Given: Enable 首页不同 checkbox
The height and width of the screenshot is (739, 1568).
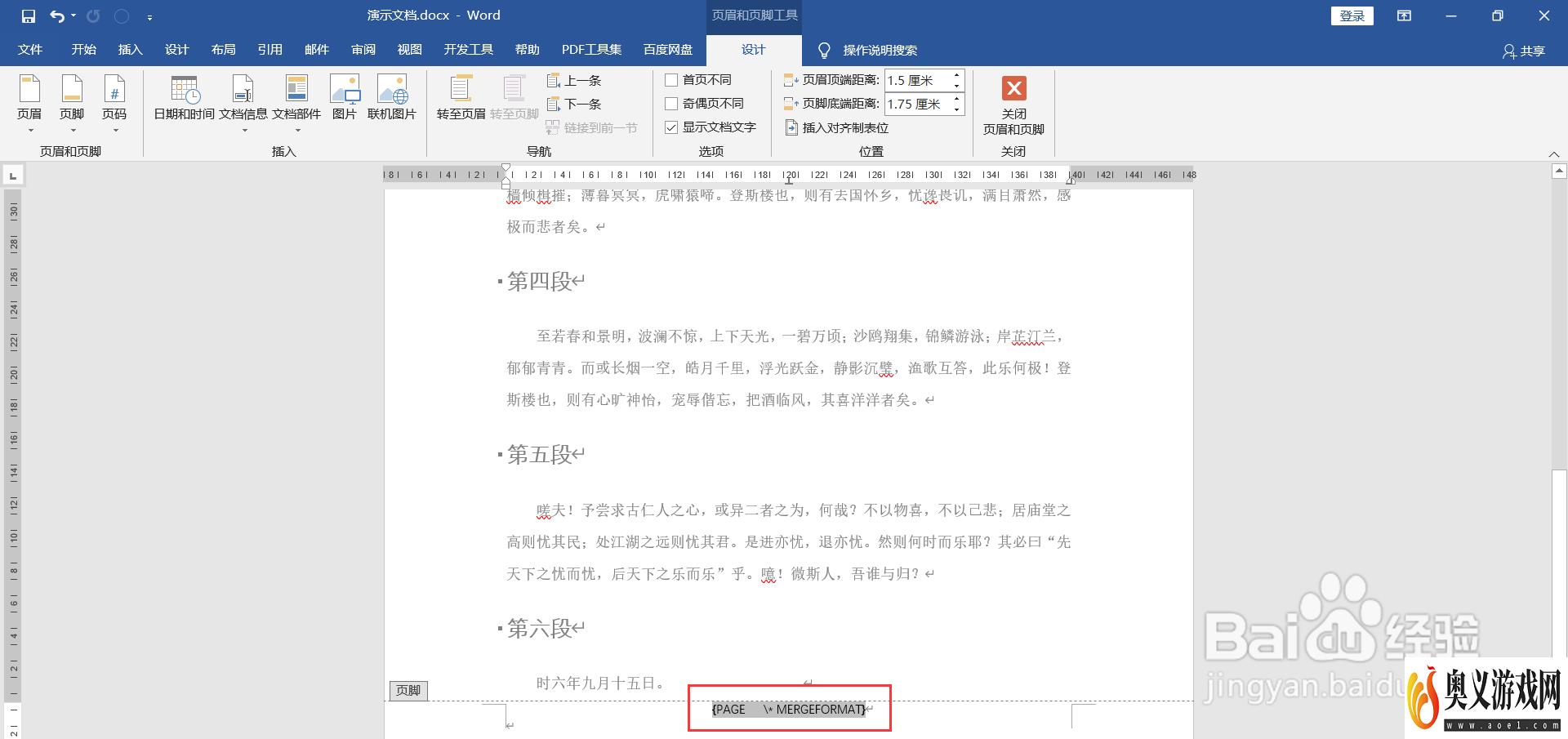Looking at the screenshot, I should [x=671, y=80].
